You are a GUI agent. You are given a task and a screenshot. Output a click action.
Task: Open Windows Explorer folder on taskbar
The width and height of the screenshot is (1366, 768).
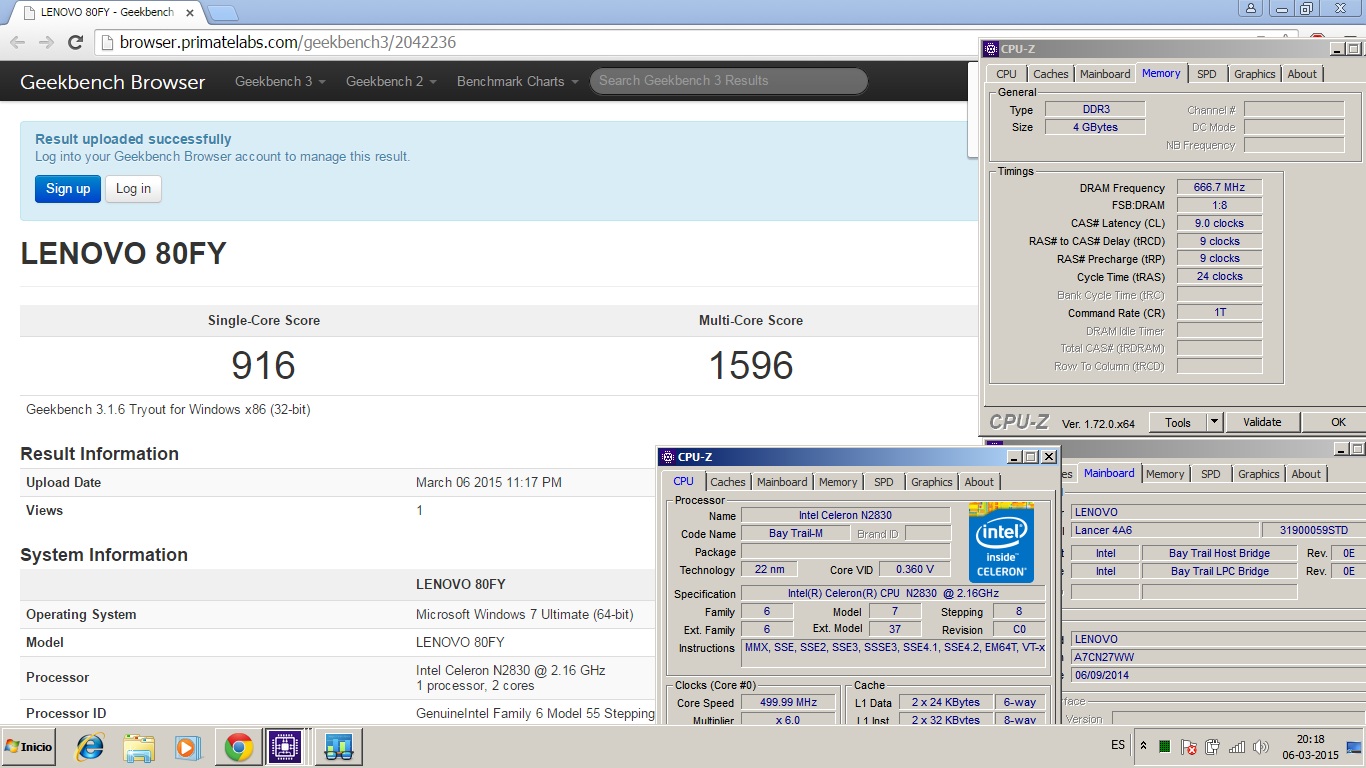(x=139, y=747)
